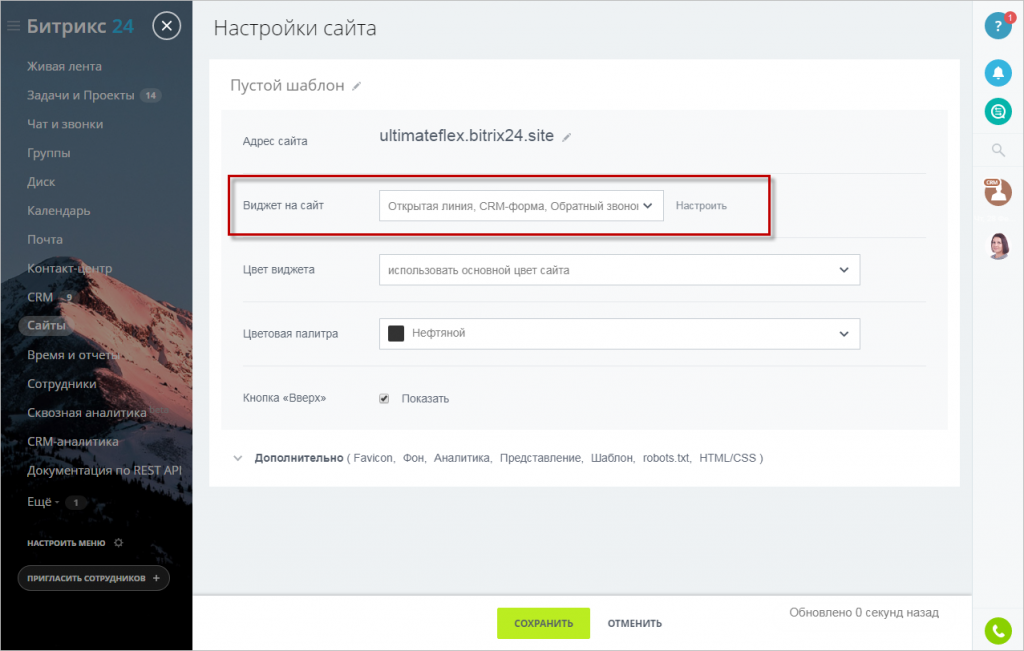Open the menu settings gear icon
The width and height of the screenshot is (1024, 651).
click(x=118, y=543)
